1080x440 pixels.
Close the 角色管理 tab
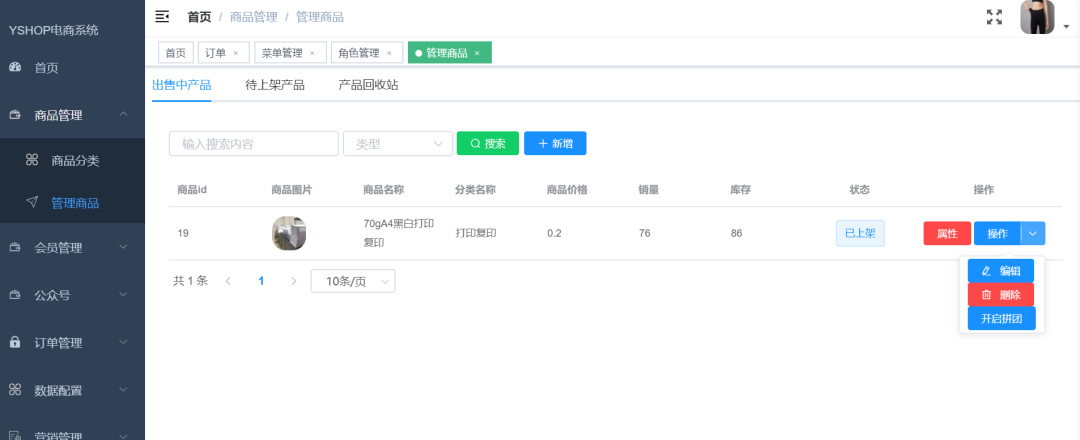(x=389, y=53)
